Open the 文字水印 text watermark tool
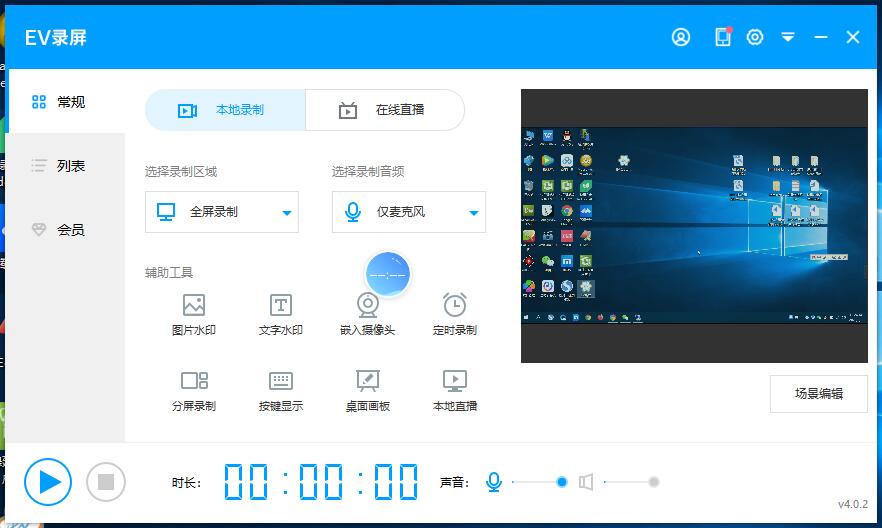 281,315
